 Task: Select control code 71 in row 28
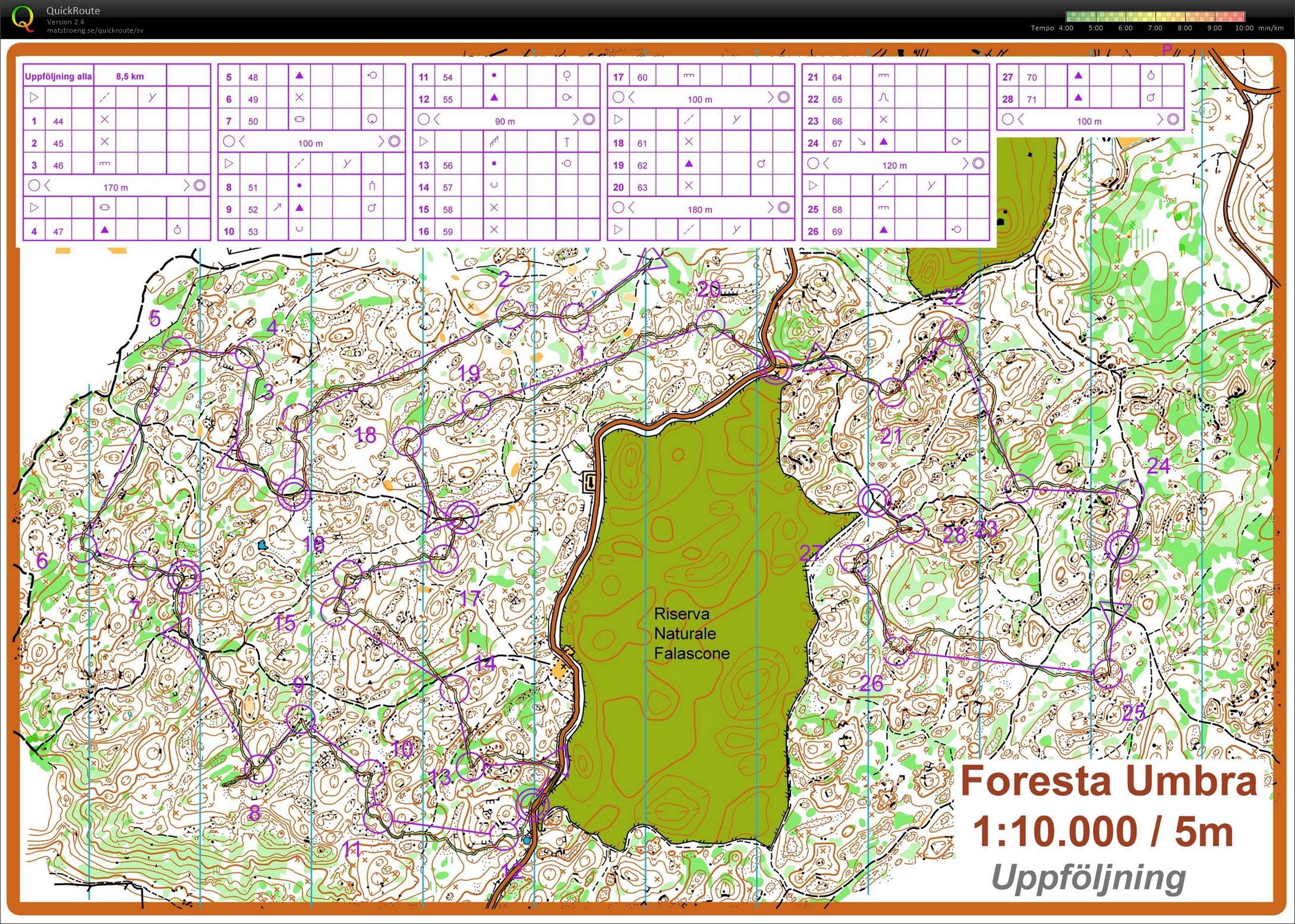[x=1032, y=99]
